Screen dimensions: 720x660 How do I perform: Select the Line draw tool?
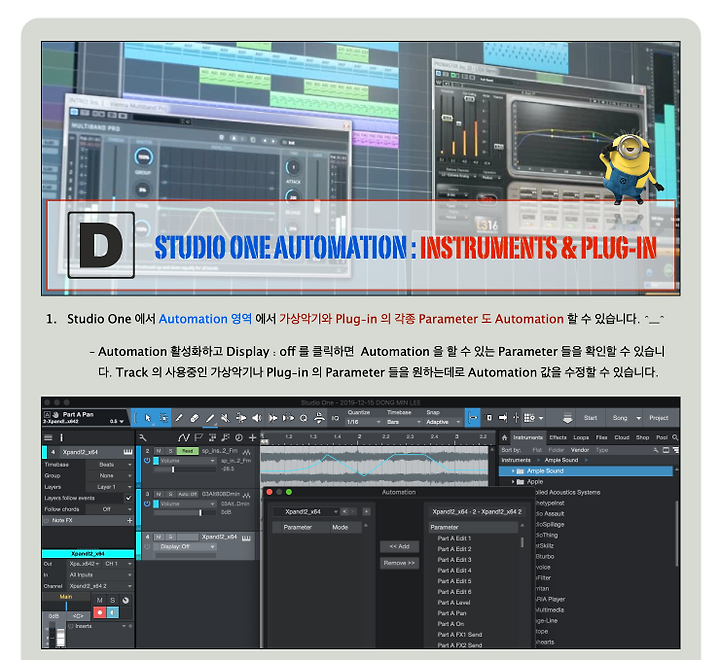[210, 418]
